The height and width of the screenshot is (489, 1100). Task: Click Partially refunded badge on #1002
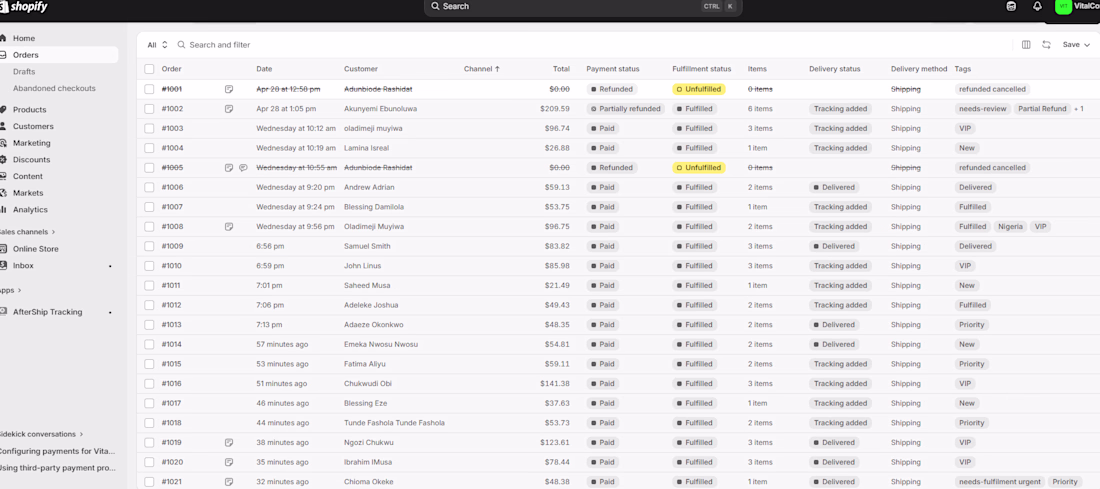coord(625,109)
